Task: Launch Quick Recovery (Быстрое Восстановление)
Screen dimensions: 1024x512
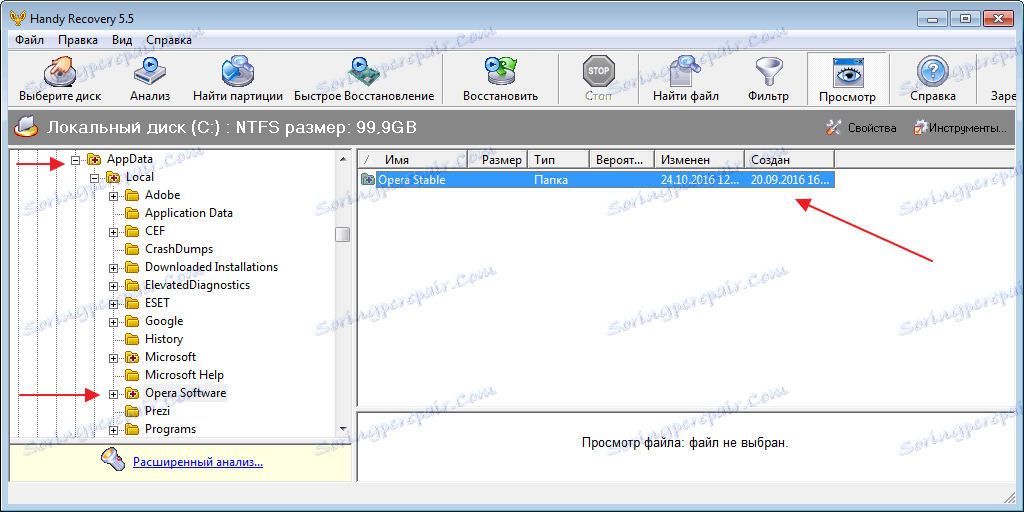Action: (x=364, y=79)
